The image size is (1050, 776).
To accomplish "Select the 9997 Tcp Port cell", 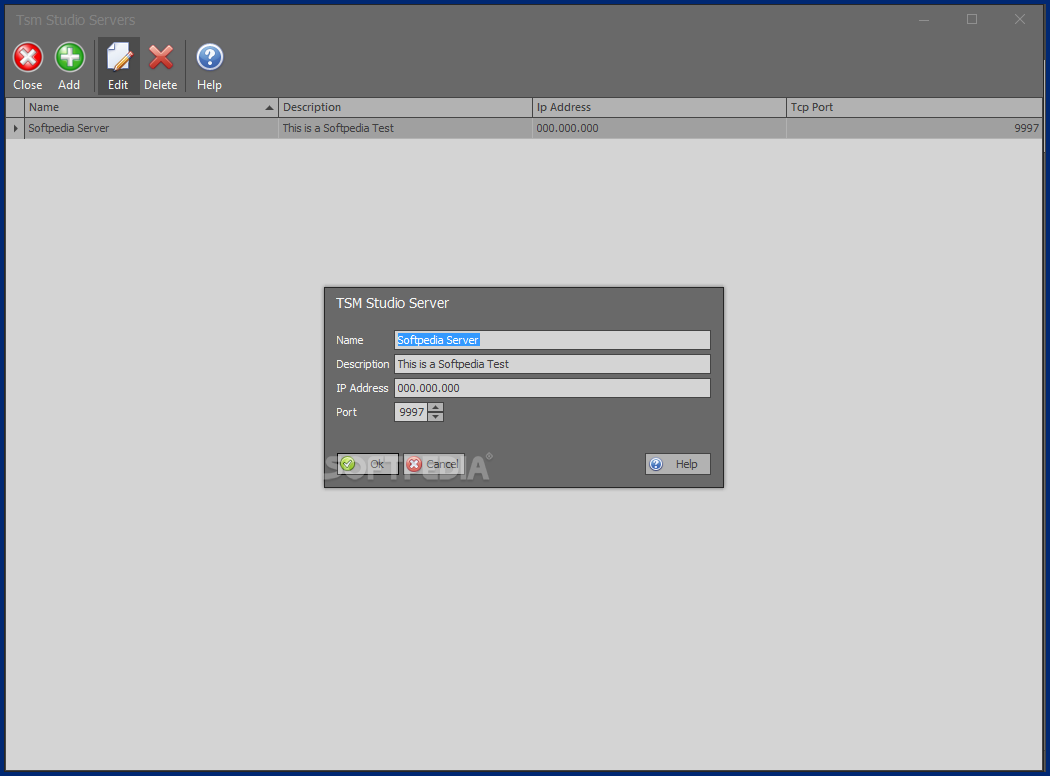I will click(x=914, y=128).
